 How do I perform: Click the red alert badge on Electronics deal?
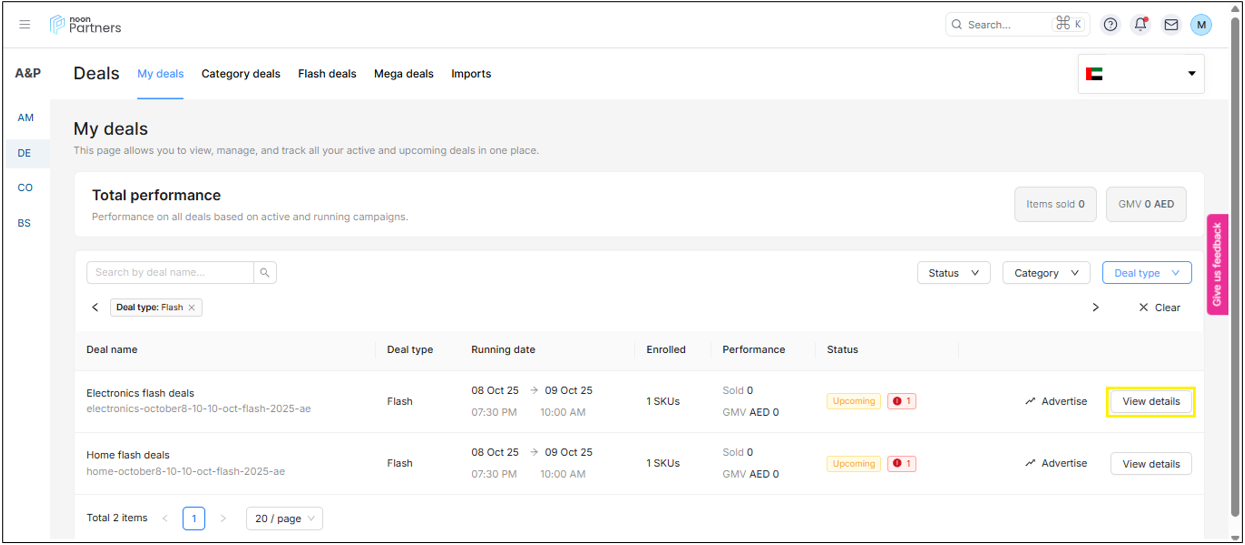[x=902, y=401]
